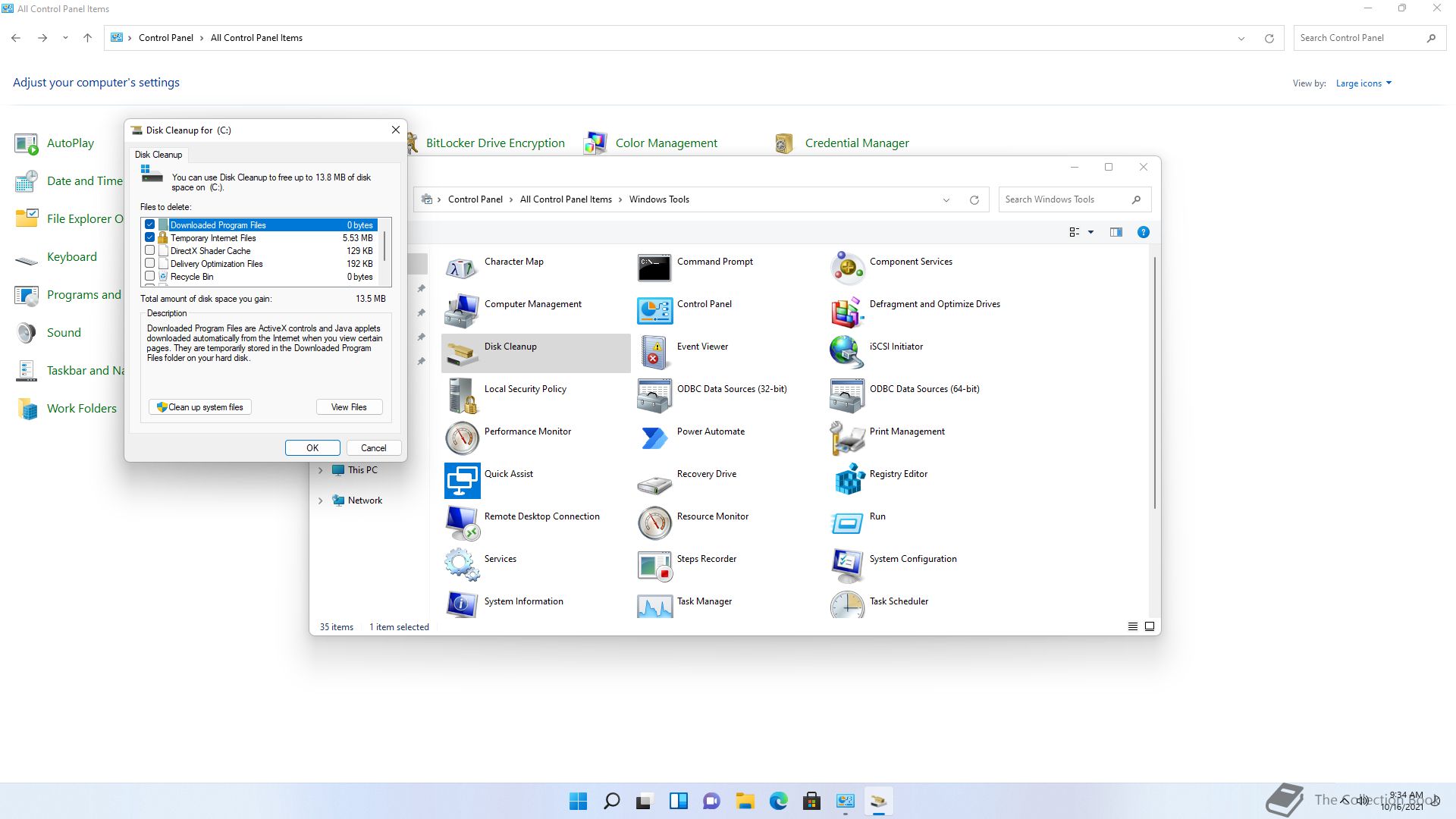
Task: Open Microsoft Edge from taskbar
Action: [x=778, y=801]
